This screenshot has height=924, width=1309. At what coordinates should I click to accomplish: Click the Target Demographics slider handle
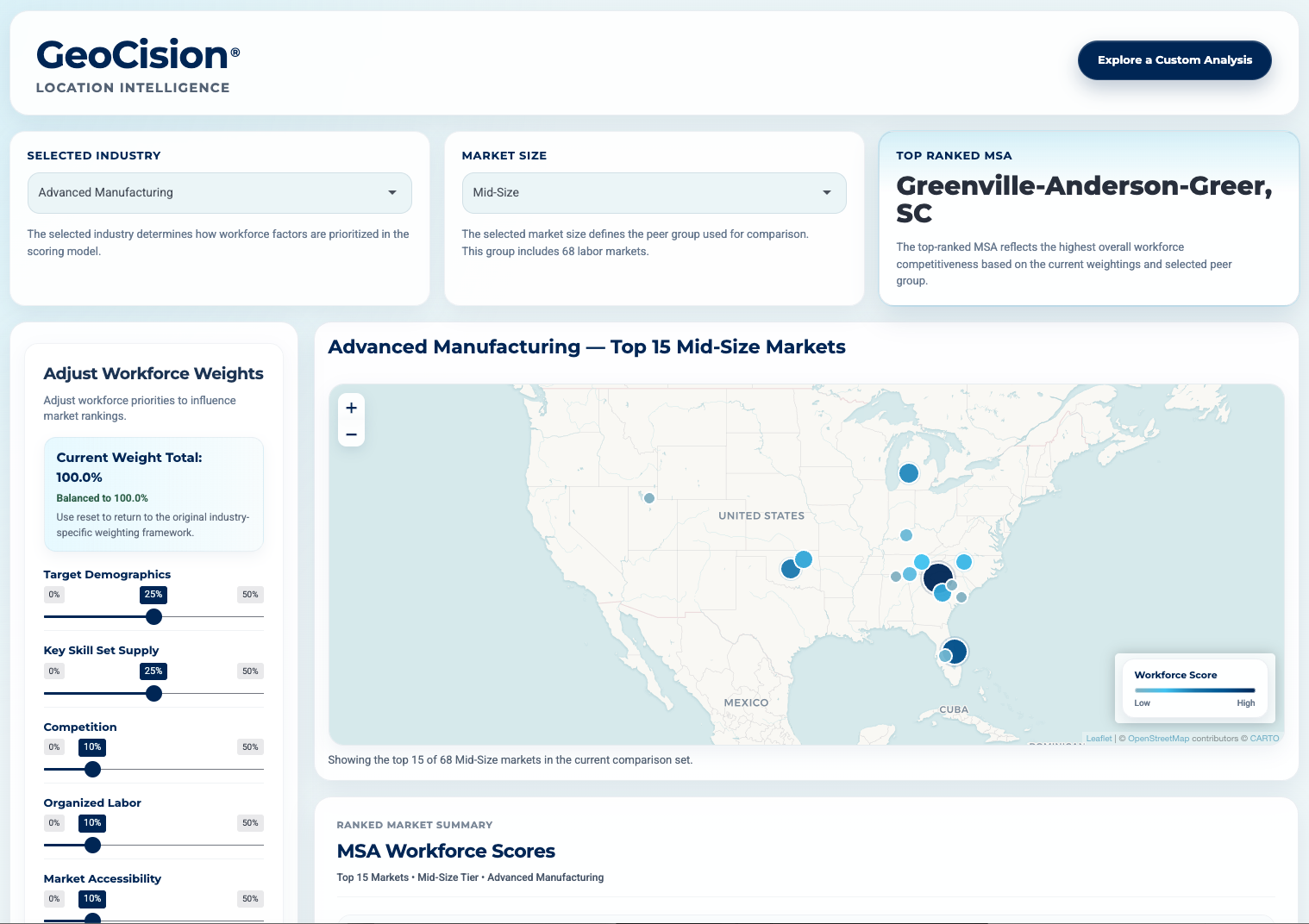click(153, 616)
